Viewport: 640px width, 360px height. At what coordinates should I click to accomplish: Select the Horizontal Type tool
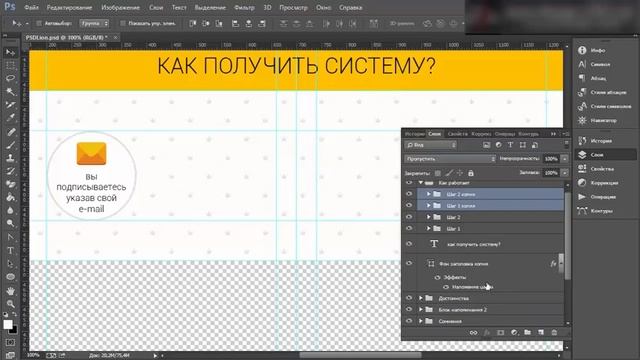tap(10, 250)
